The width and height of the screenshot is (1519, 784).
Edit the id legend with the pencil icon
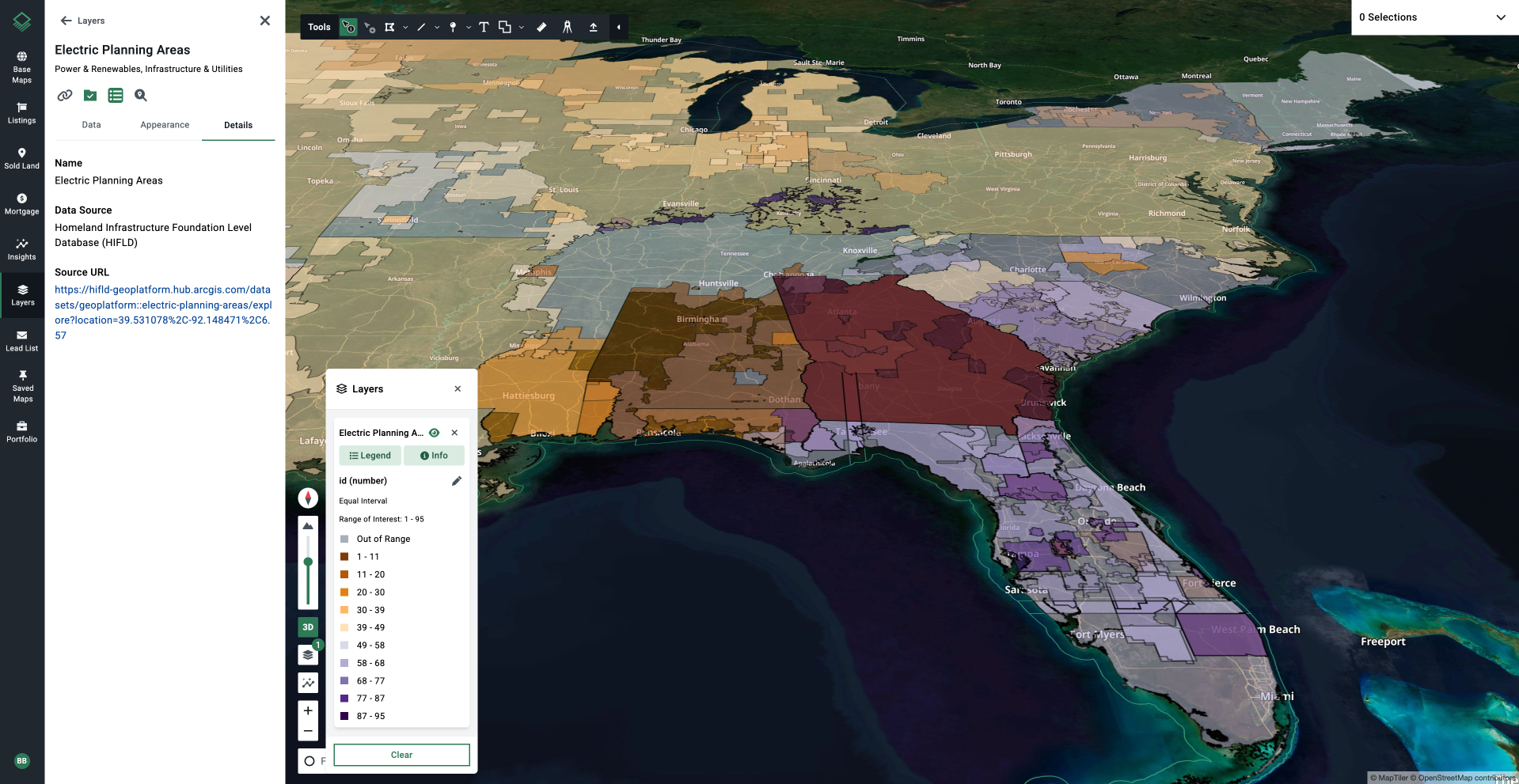coord(457,480)
